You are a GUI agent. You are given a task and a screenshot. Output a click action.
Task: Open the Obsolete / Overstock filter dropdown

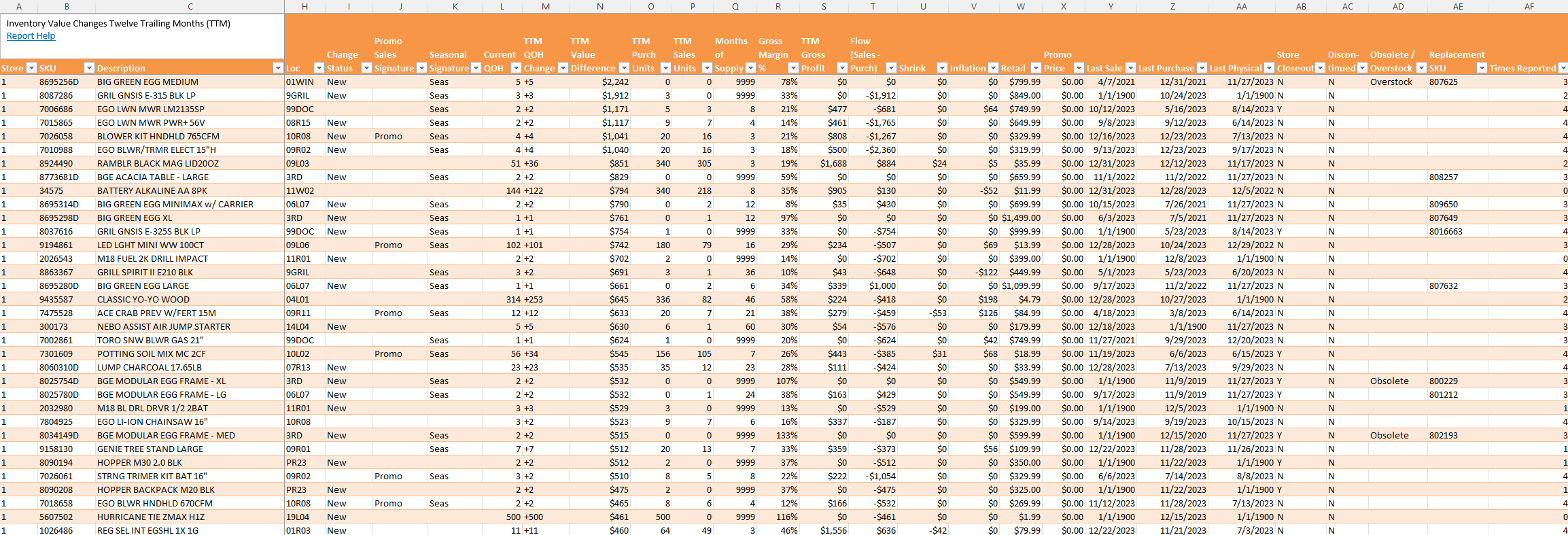point(1421,68)
